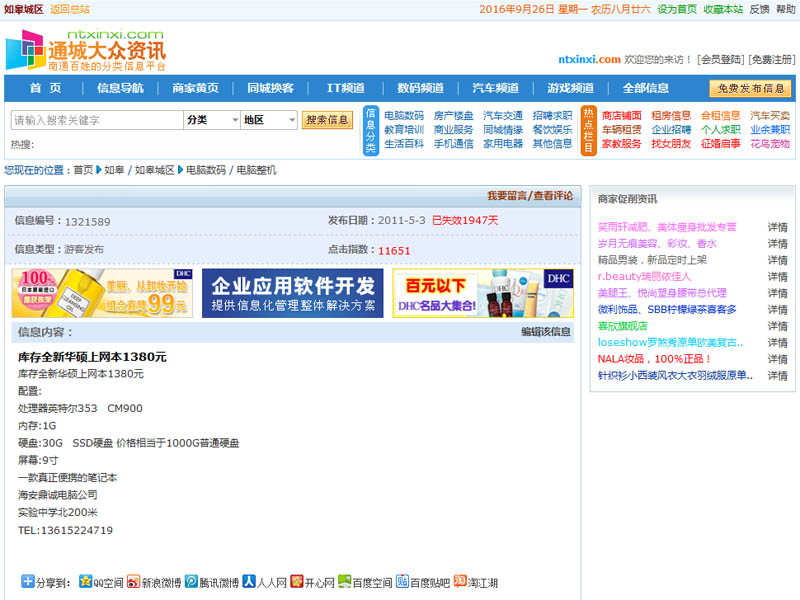
Task: Share to 新浪微博 via its icon
Action: pyautogui.click(x=134, y=581)
